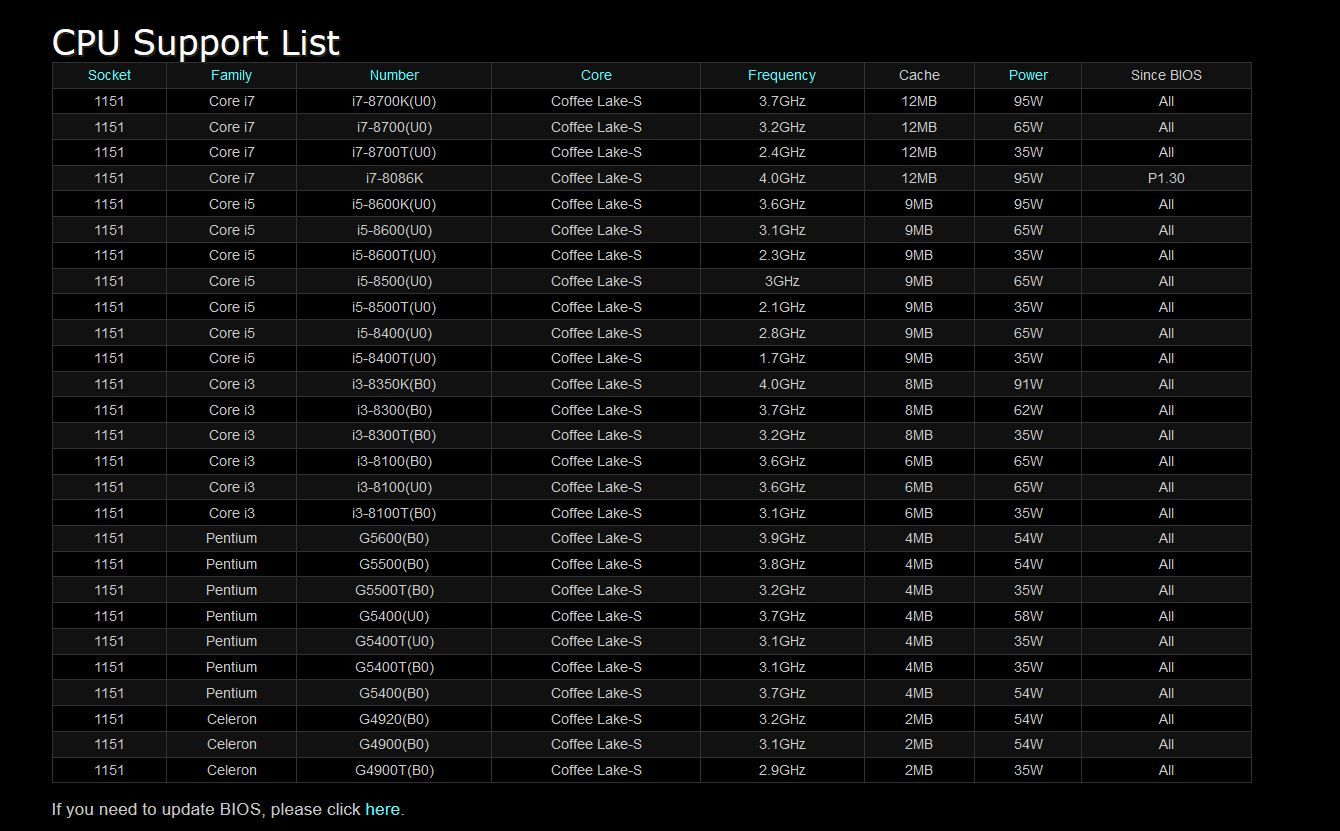Click the 1151 socket cell in the i7-8700K(U0) row
Viewport: 1340px width, 831px height.
[109, 101]
